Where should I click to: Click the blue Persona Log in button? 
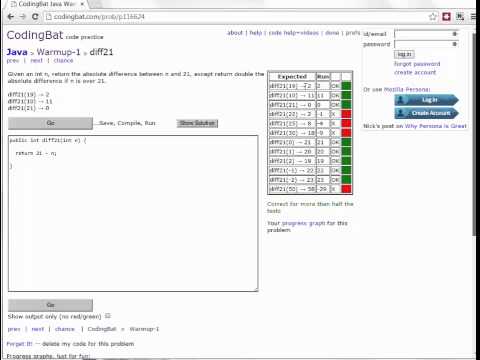point(426,100)
